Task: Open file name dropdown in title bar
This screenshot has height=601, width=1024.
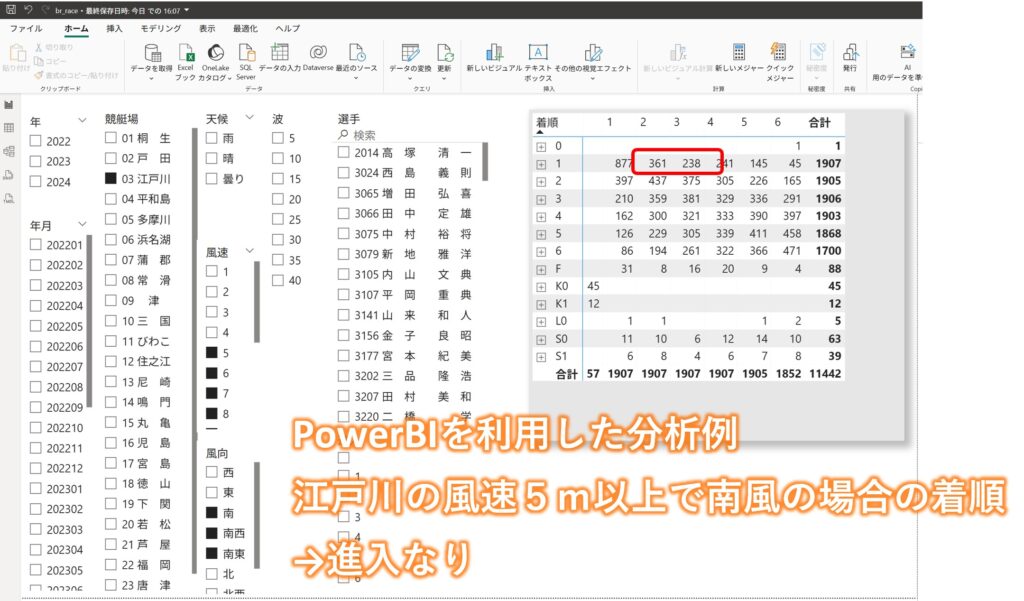Action: click(187, 10)
